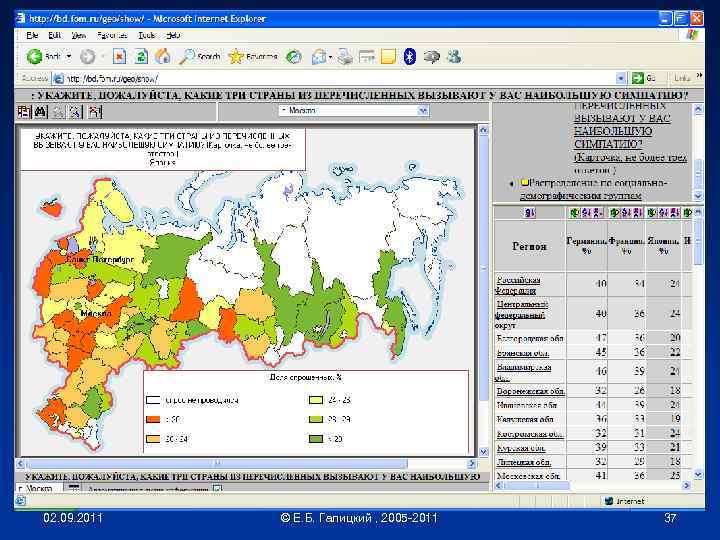The image size is (720, 540).
Task: Go to the Home page icon
Action: [162, 57]
